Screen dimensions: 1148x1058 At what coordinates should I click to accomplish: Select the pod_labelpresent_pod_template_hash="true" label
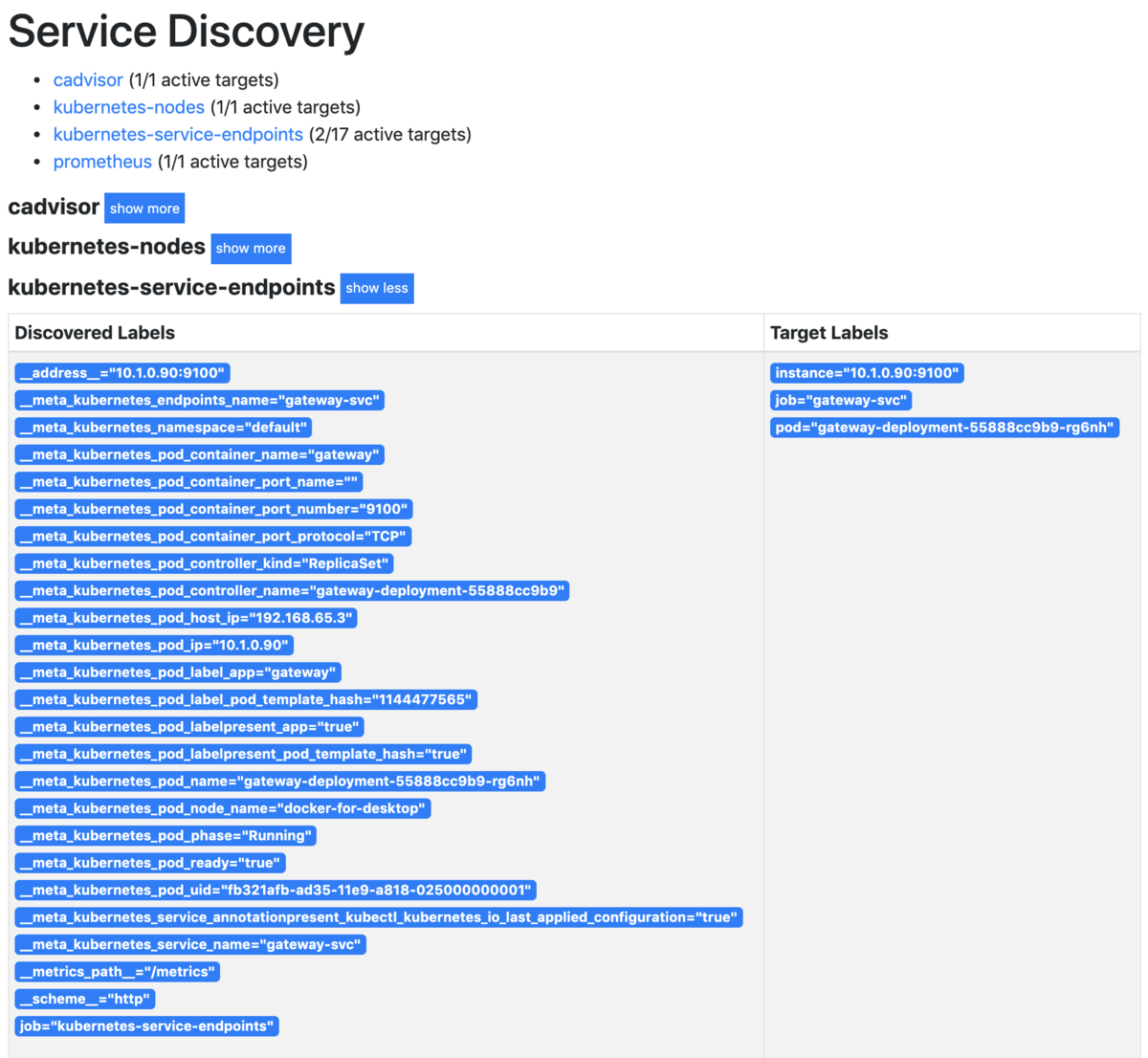[244, 754]
